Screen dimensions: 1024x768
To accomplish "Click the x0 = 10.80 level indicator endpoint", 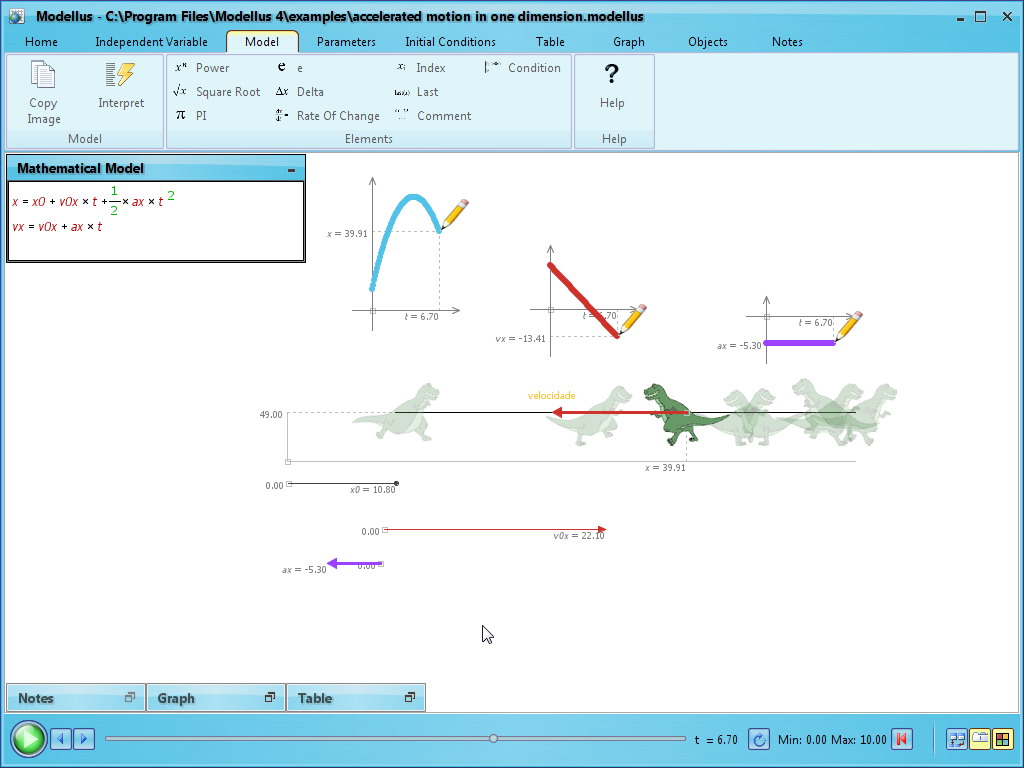I will (x=396, y=483).
